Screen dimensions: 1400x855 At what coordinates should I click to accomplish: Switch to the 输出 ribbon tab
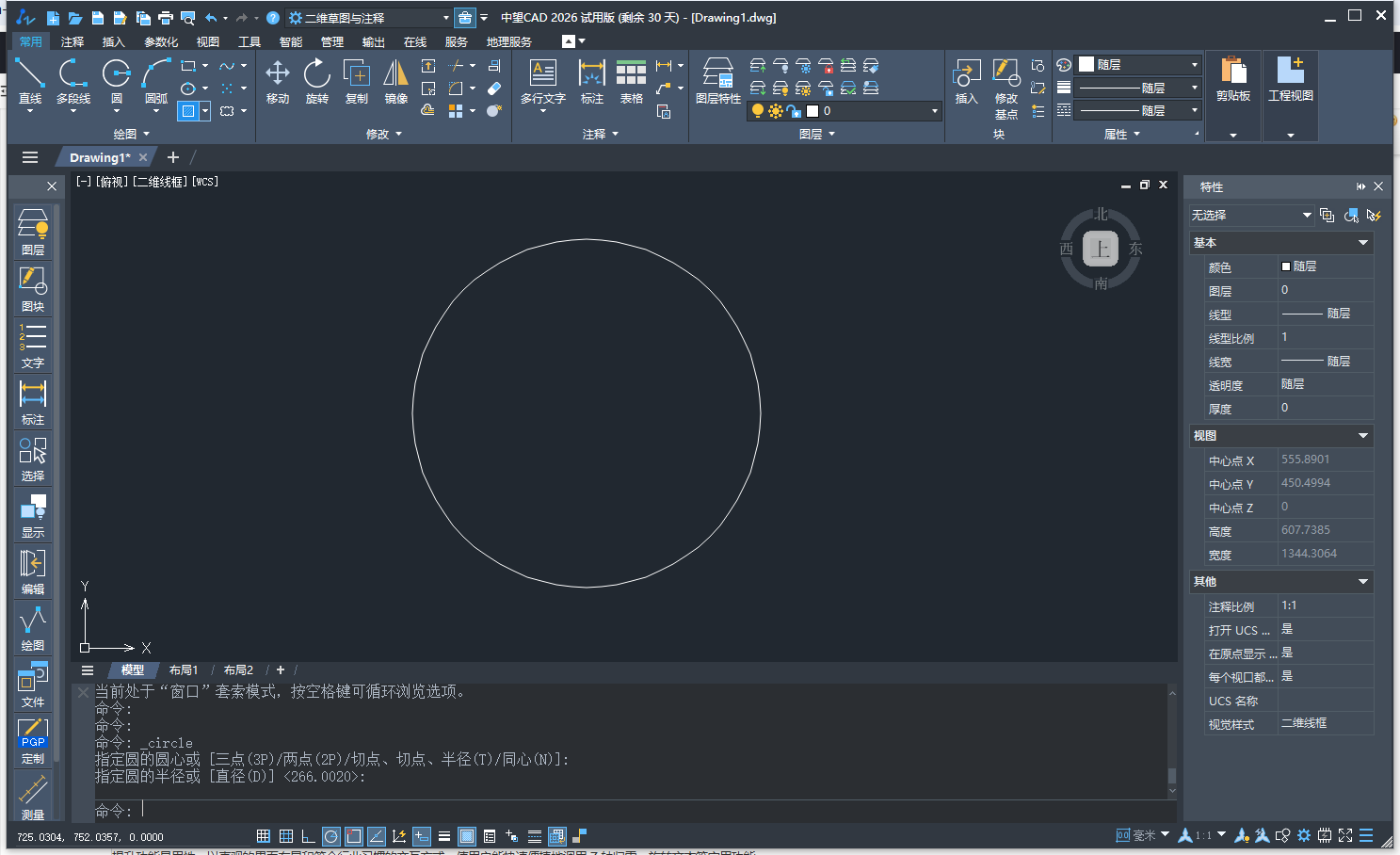tap(374, 42)
